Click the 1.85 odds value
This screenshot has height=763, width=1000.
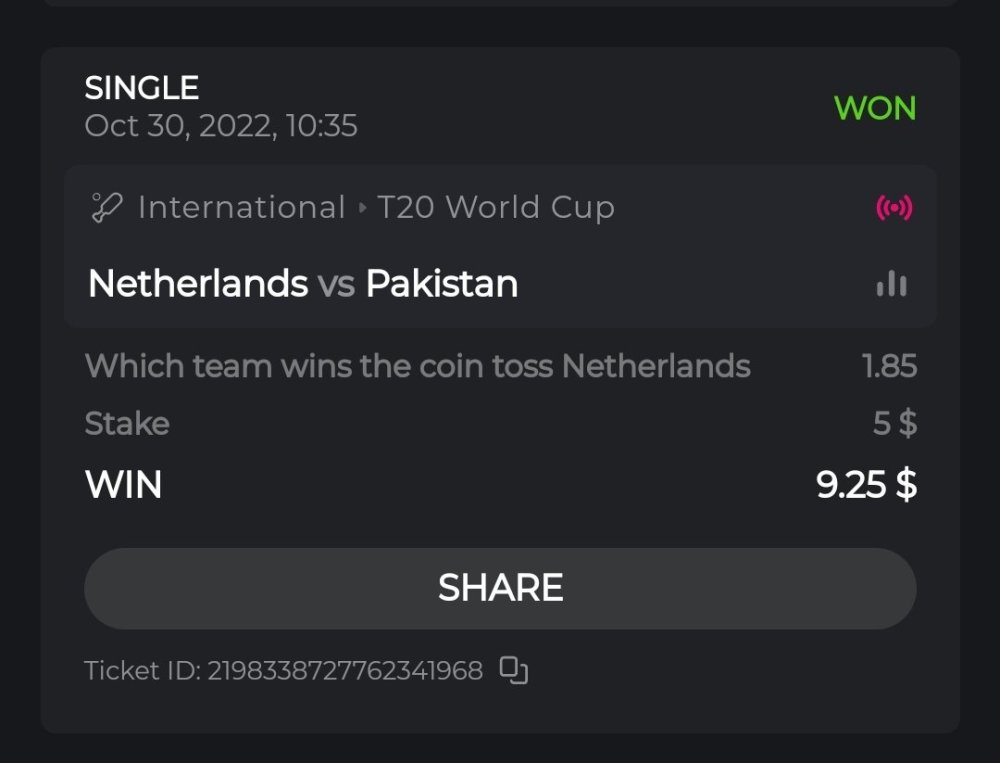click(889, 366)
